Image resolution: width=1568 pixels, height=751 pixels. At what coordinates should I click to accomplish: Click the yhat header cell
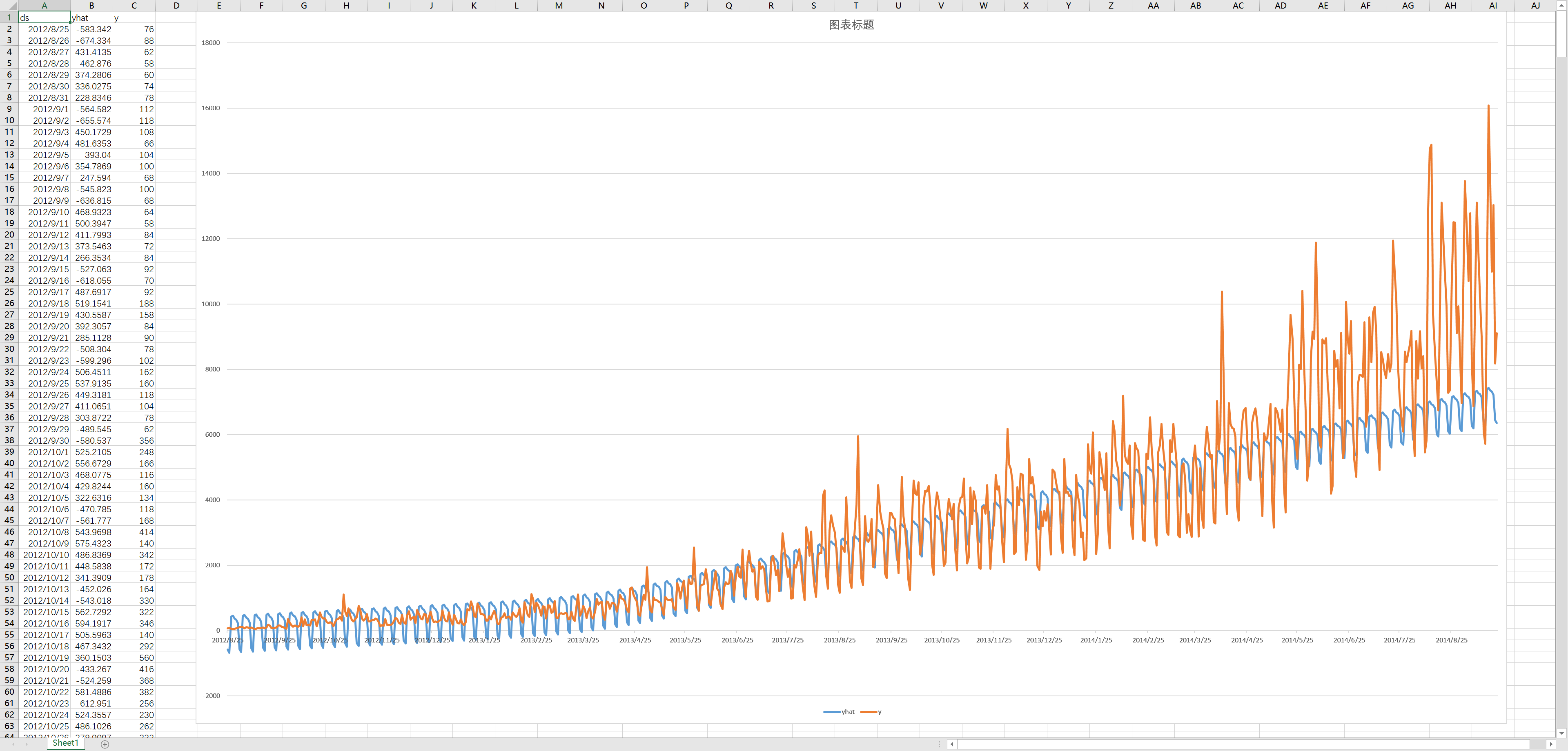91,18
